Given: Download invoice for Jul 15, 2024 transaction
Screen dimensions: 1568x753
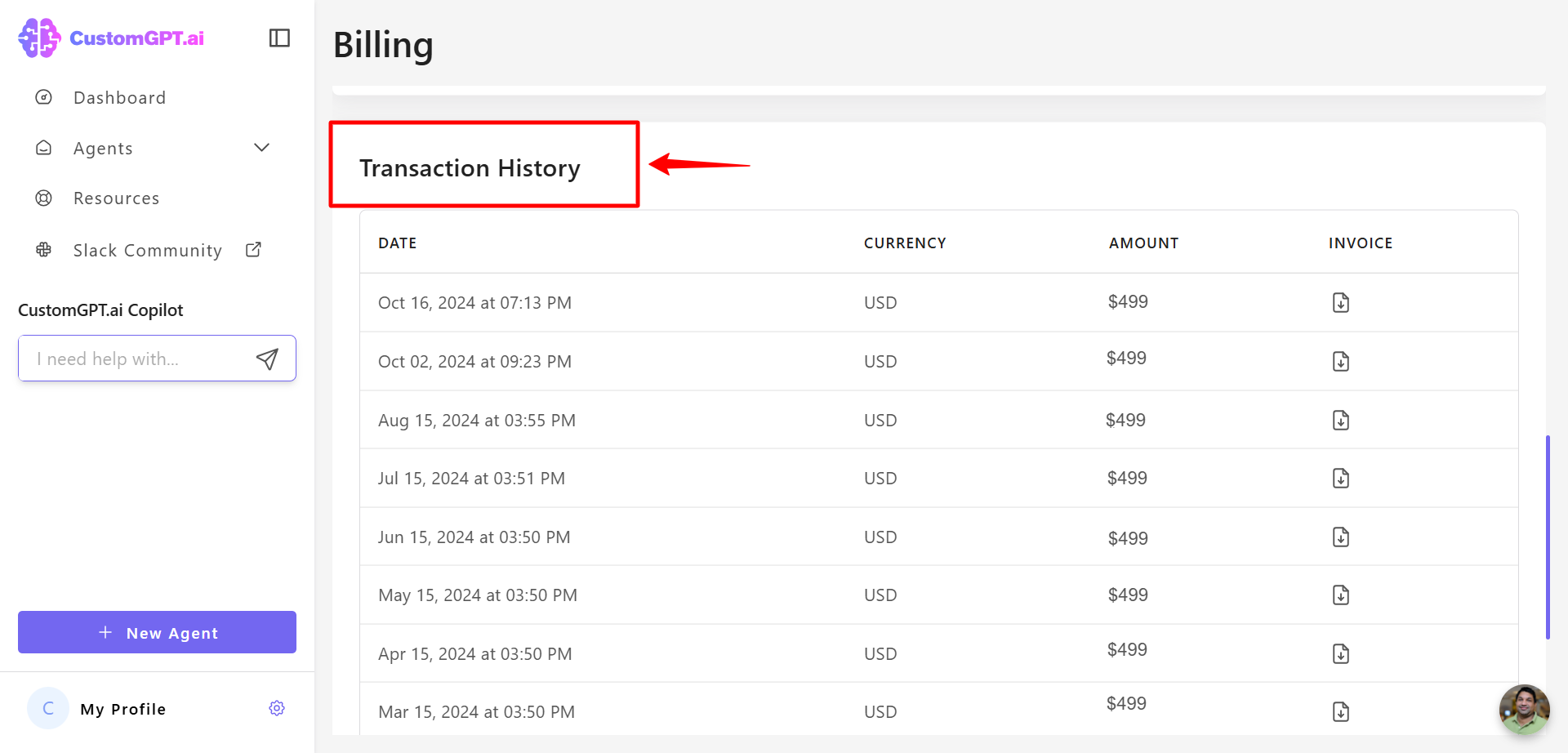Looking at the screenshot, I should point(1340,479).
